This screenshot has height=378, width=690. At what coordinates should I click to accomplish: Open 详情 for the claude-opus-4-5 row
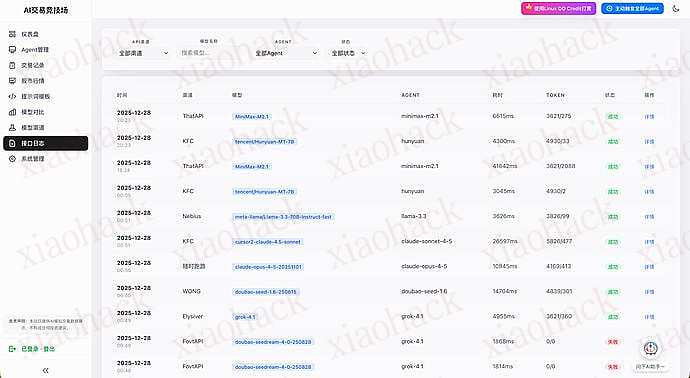pyautogui.click(x=649, y=267)
